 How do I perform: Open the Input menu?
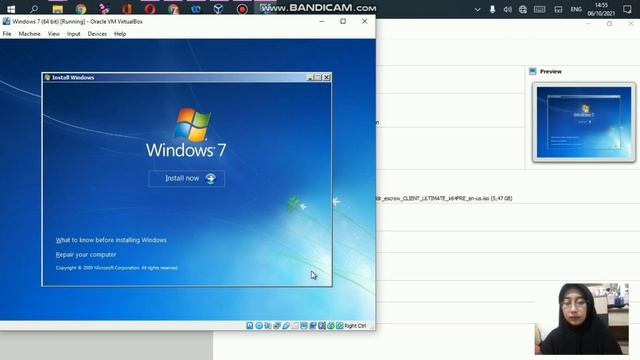point(73,34)
